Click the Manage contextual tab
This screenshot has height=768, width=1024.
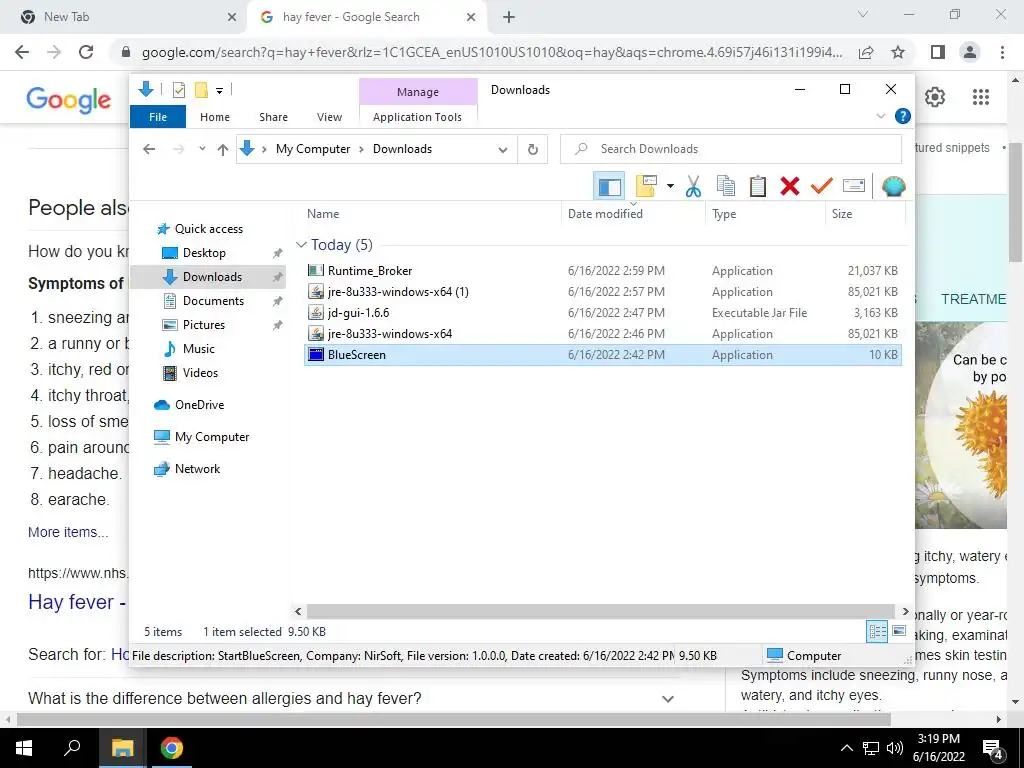[418, 92]
